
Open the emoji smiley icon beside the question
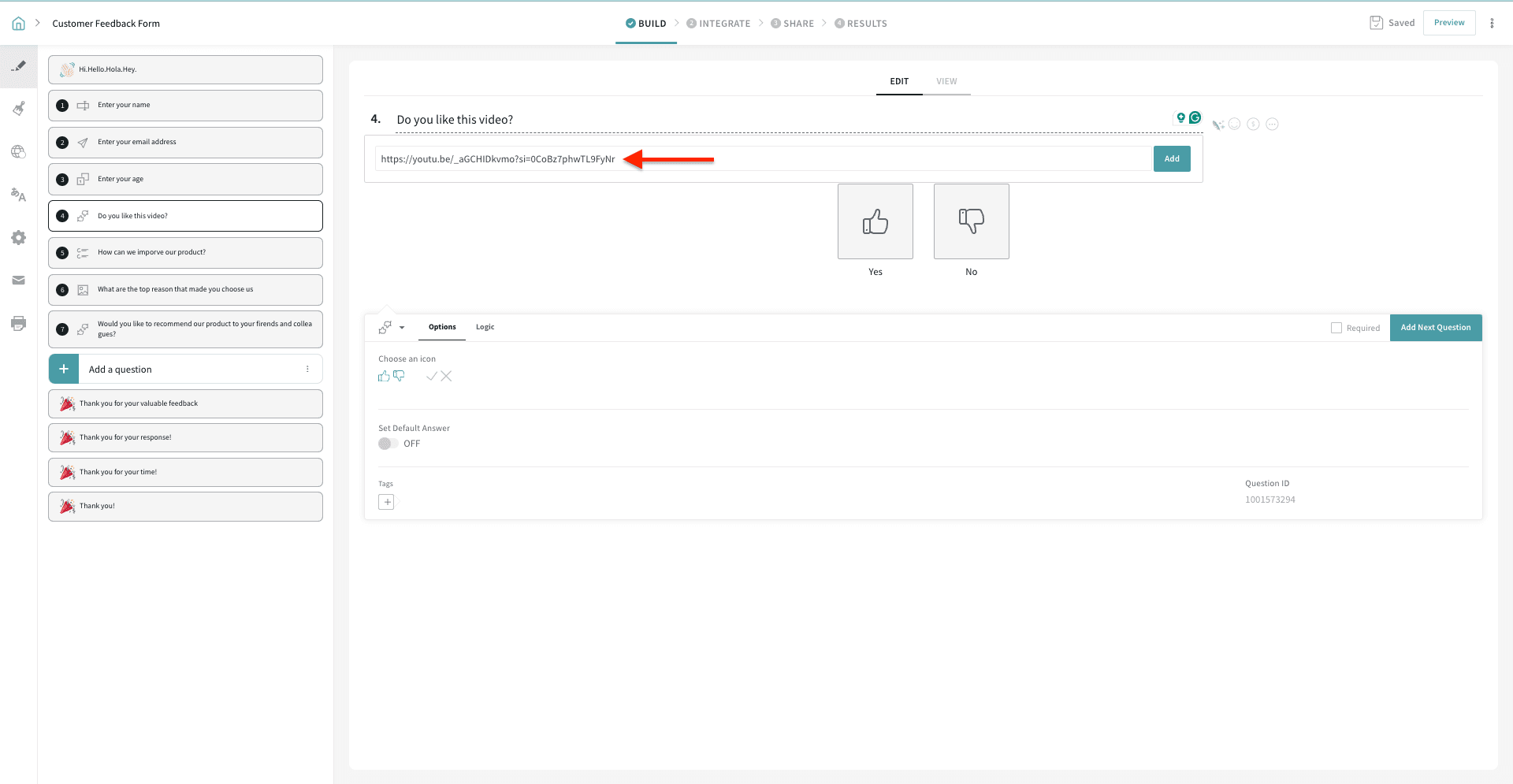[x=1234, y=124]
